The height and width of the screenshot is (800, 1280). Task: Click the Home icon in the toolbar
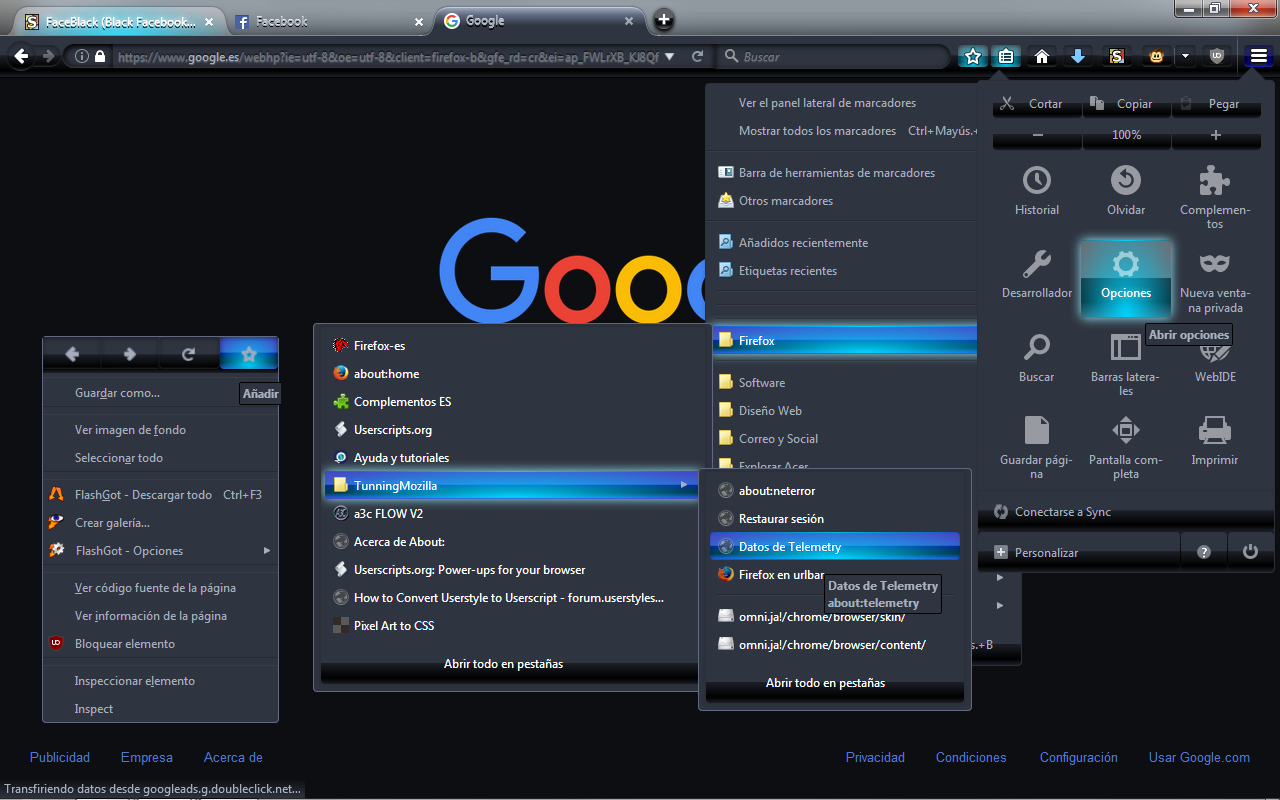click(x=1041, y=56)
